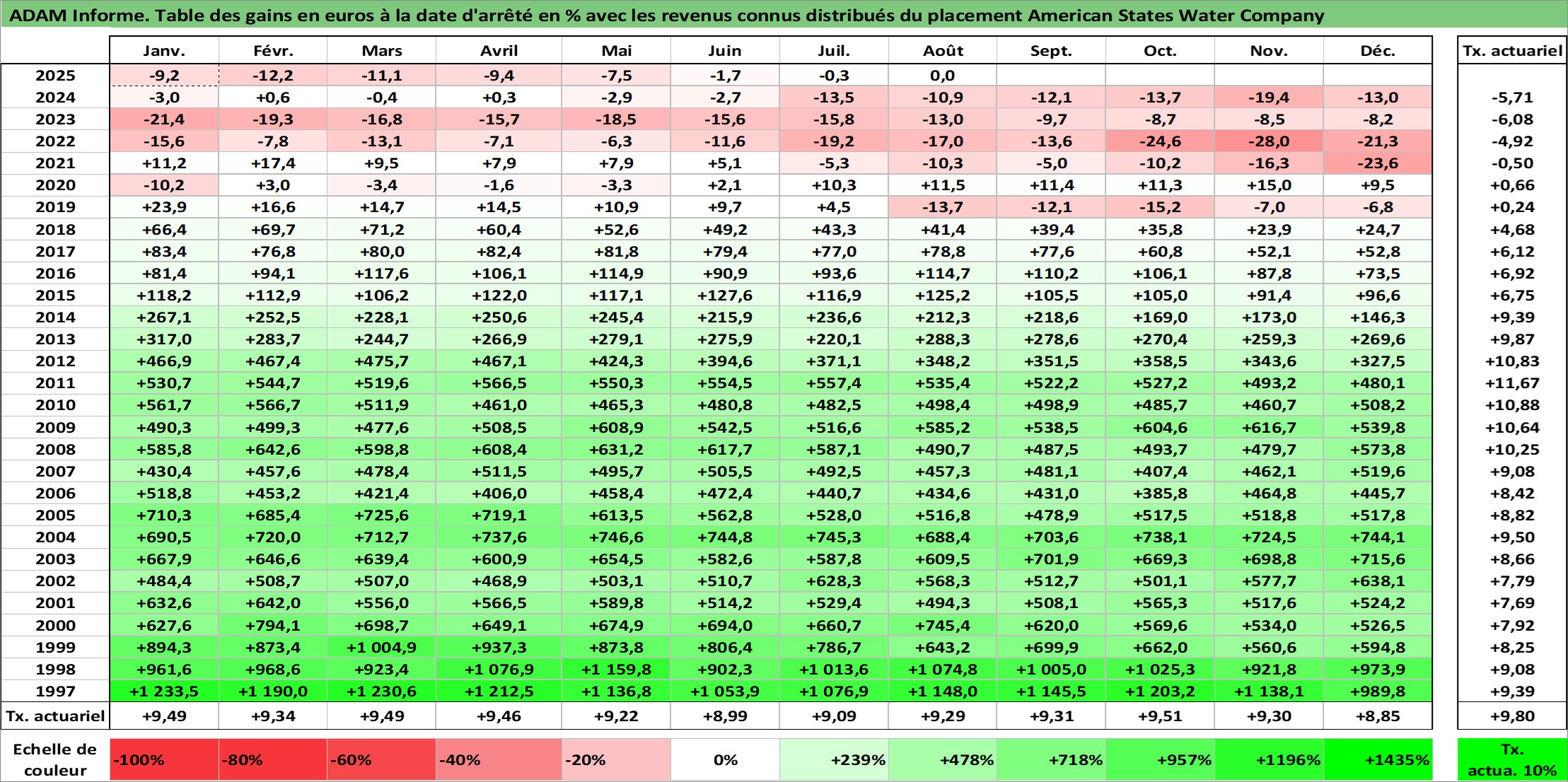Click the +127,6 cell in row 2015

[725, 296]
